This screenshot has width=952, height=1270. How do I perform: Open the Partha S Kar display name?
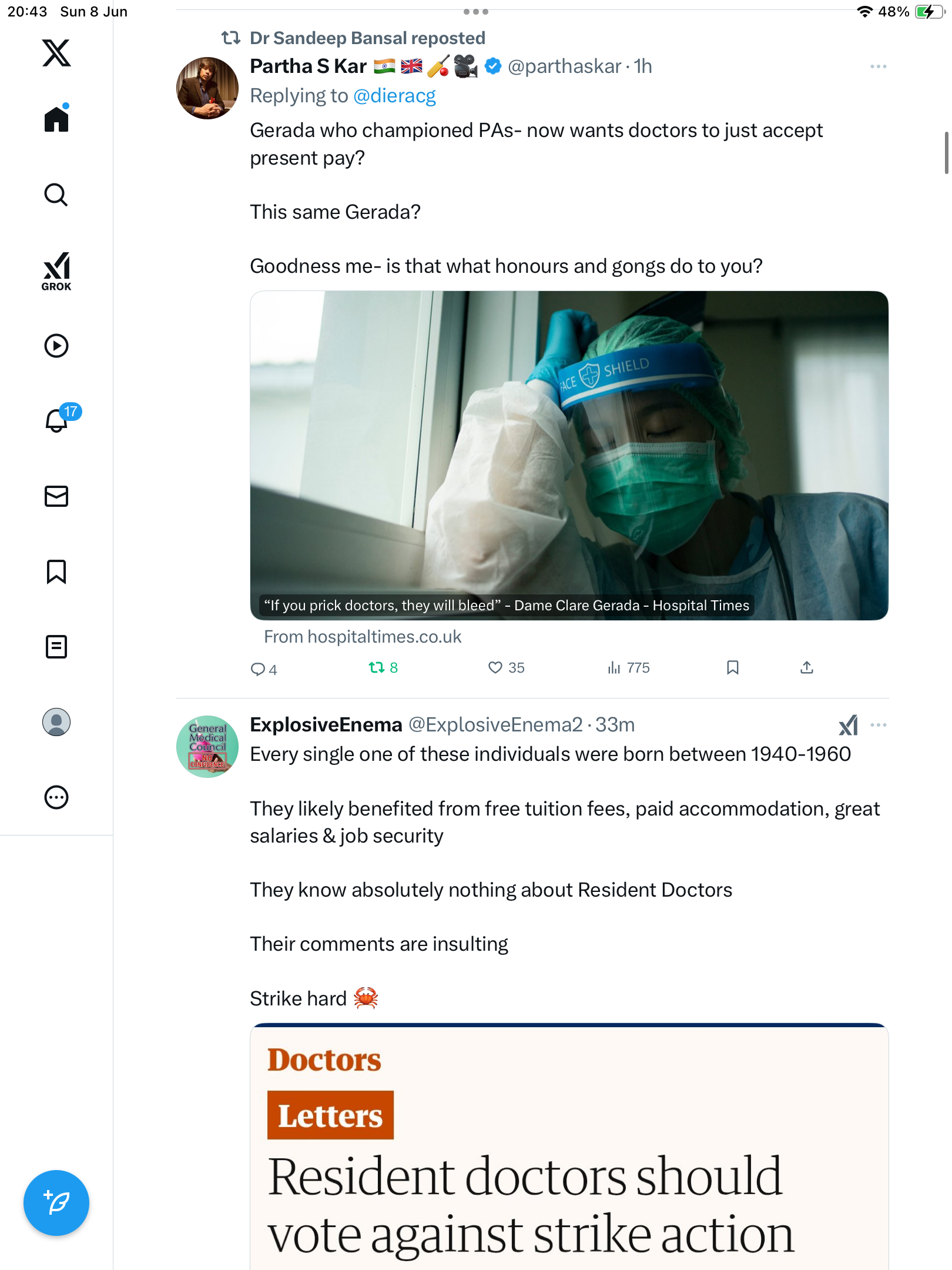(309, 66)
